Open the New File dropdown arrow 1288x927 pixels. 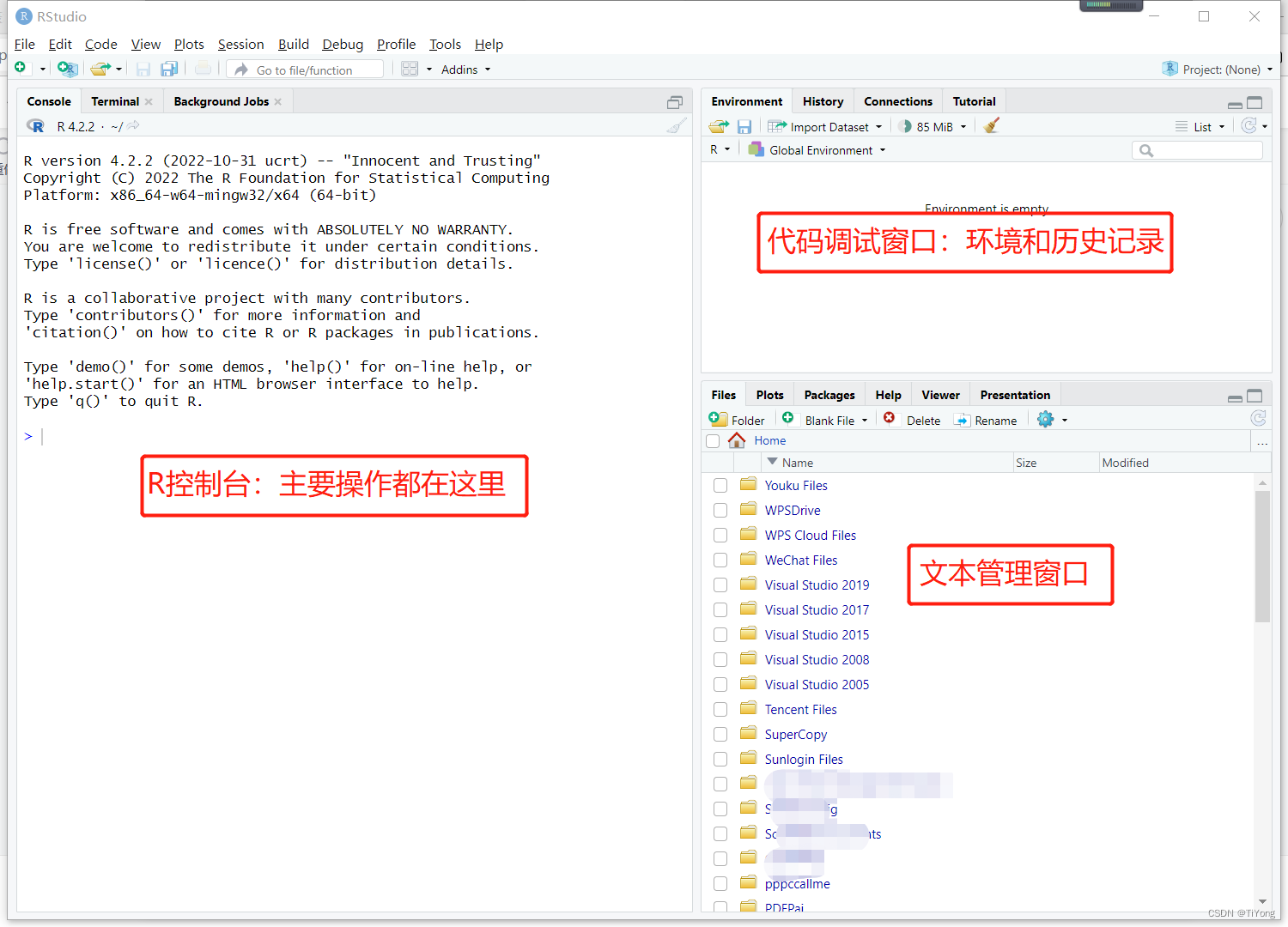click(42, 69)
